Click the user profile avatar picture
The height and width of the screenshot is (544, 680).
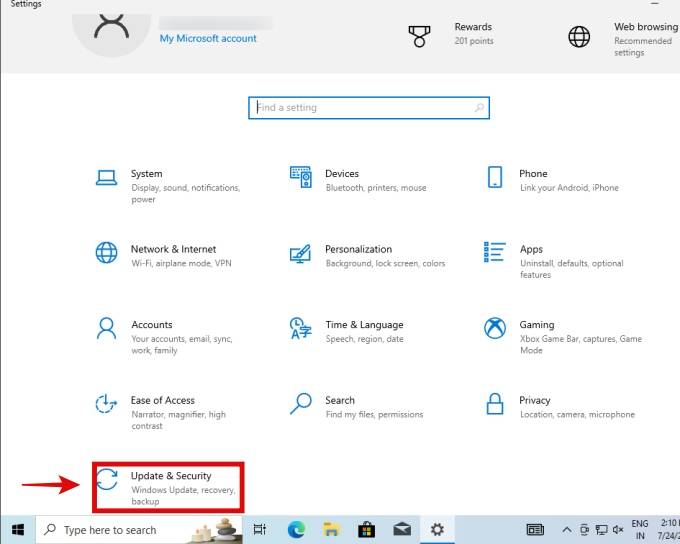[112, 35]
